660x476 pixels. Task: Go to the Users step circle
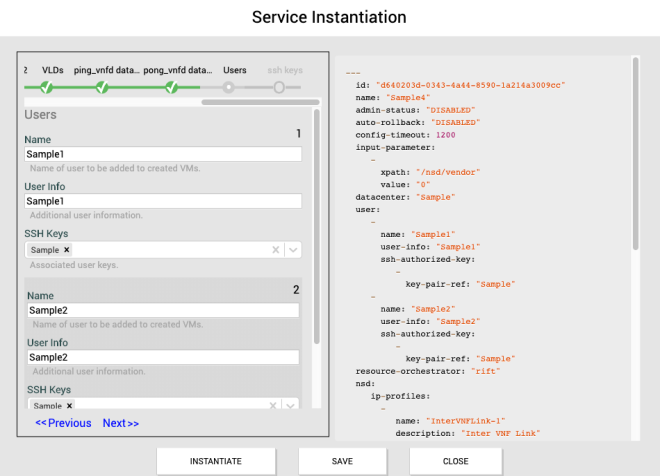229,88
